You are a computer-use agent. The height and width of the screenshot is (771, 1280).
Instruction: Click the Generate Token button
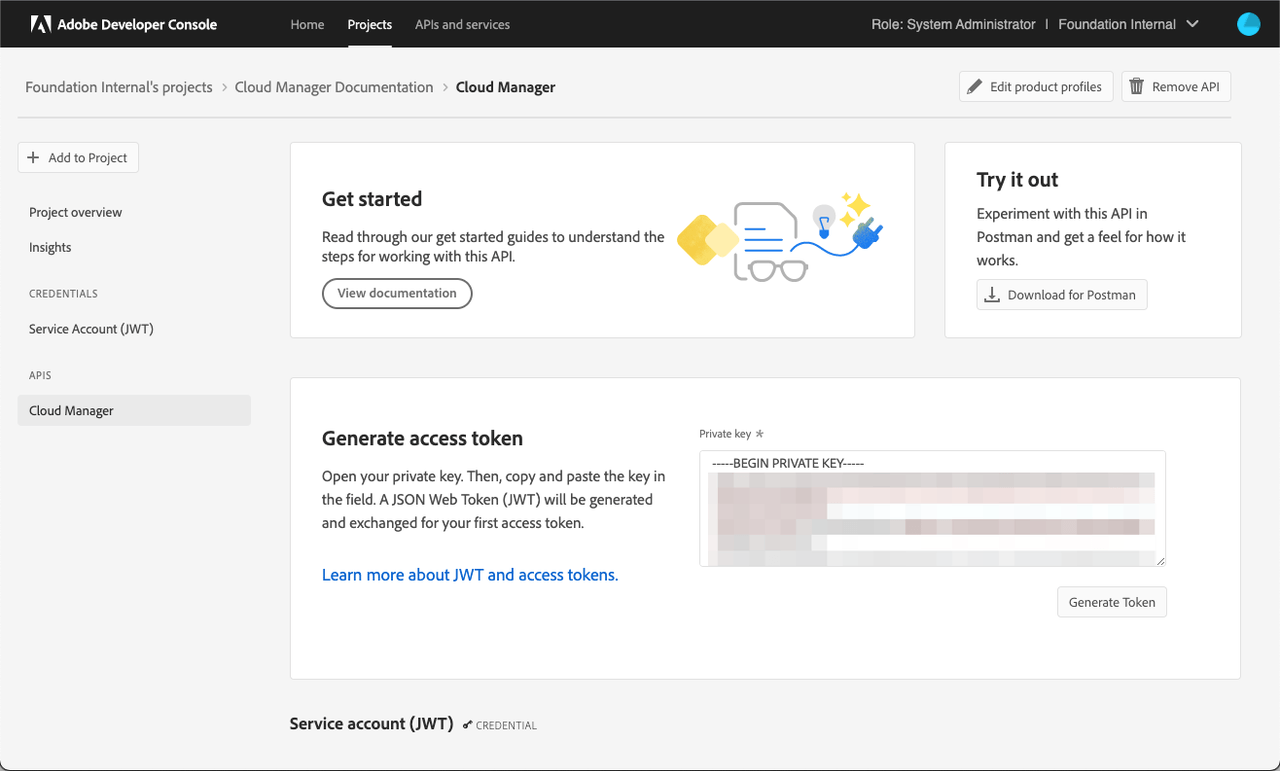[1112, 602]
